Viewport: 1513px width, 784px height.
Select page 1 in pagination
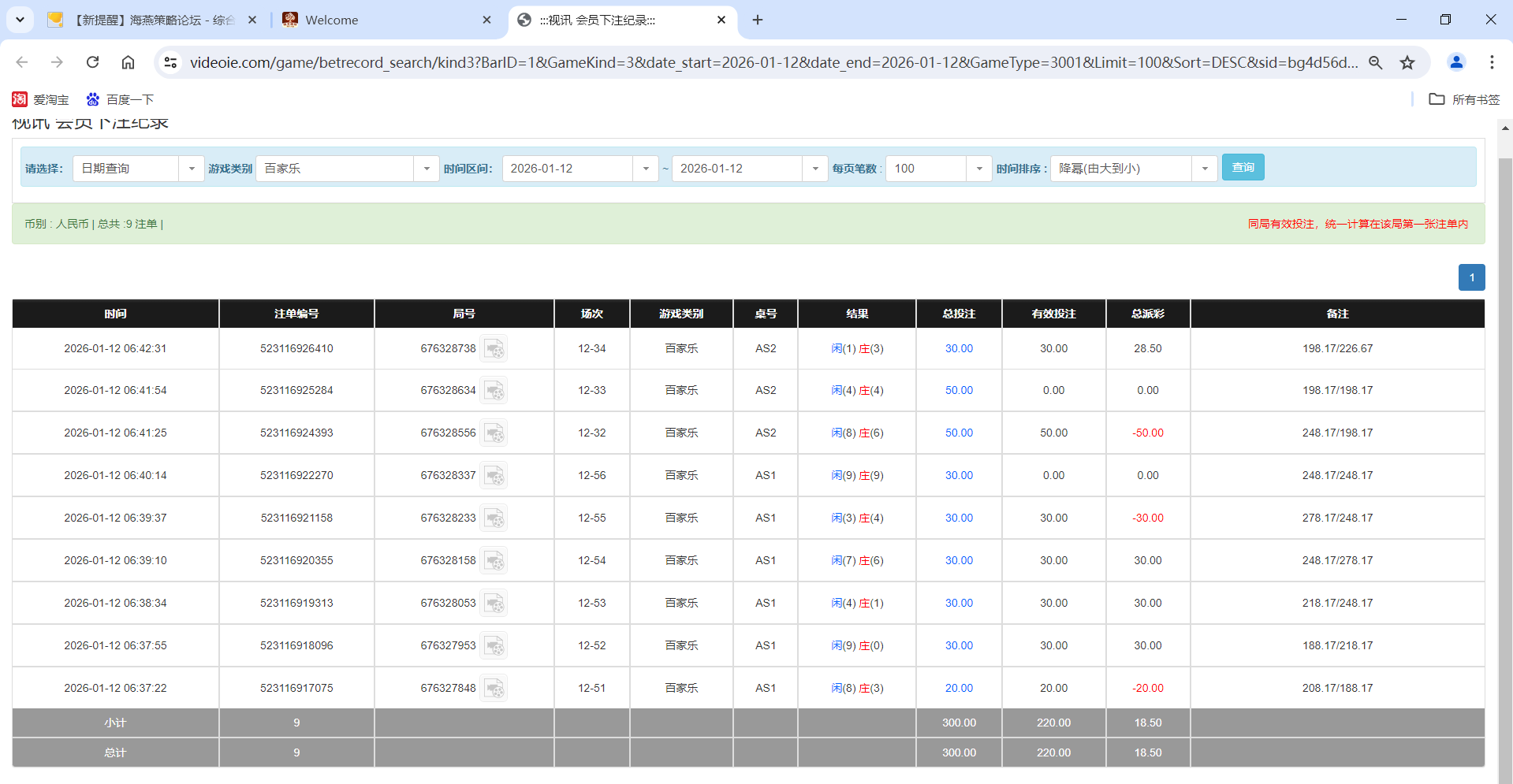pos(1471,277)
